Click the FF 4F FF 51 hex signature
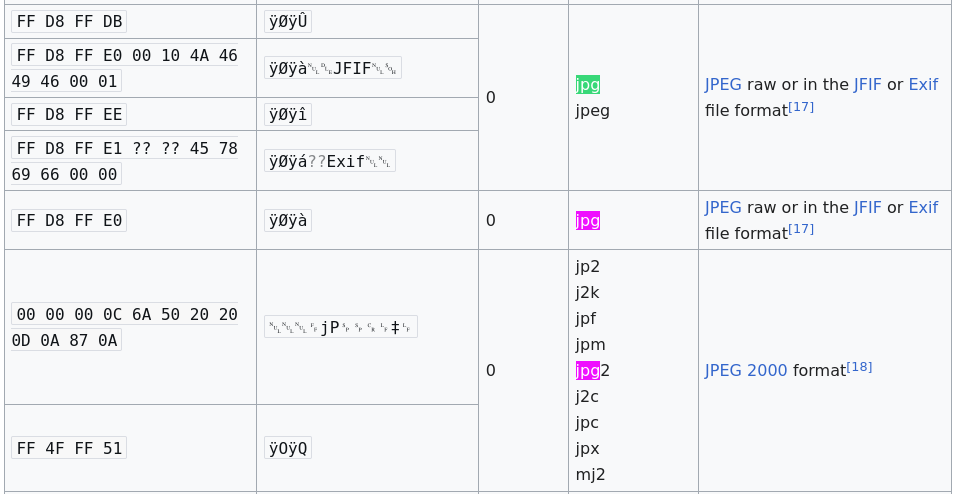Image resolution: width=955 pixels, height=494 pixels. (x=69, y=448)
